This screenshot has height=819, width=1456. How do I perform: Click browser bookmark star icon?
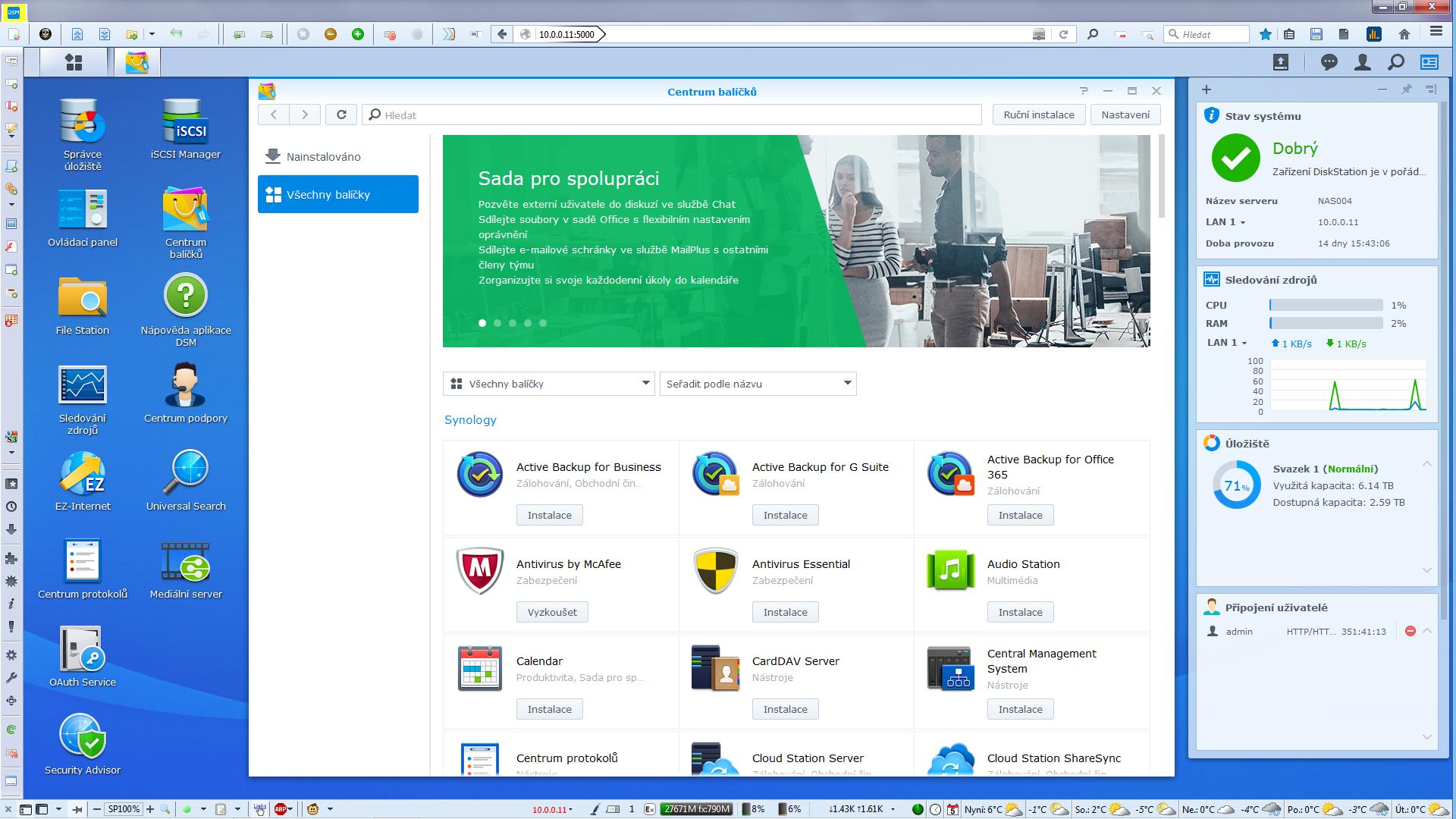pos(1266,34)
